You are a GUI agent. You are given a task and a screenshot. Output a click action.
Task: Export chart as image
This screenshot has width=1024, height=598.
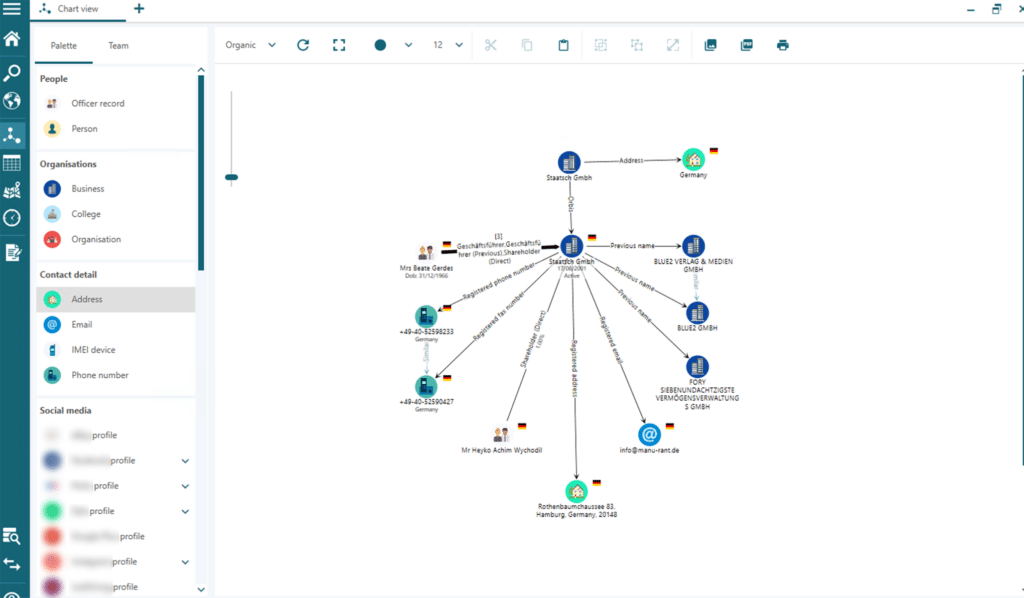[x=711, y=45]
